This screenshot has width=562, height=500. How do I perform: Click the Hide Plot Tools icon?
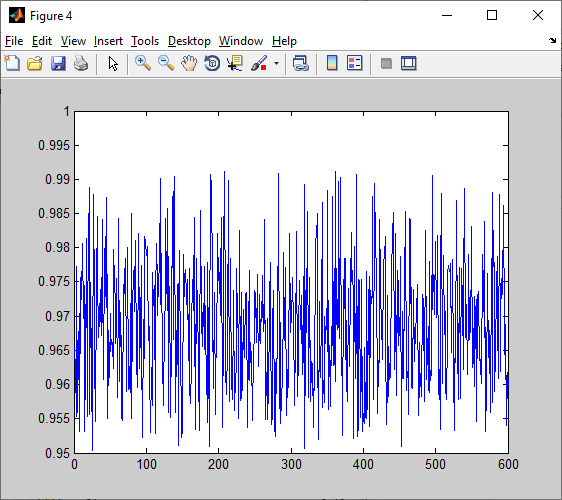386,64
